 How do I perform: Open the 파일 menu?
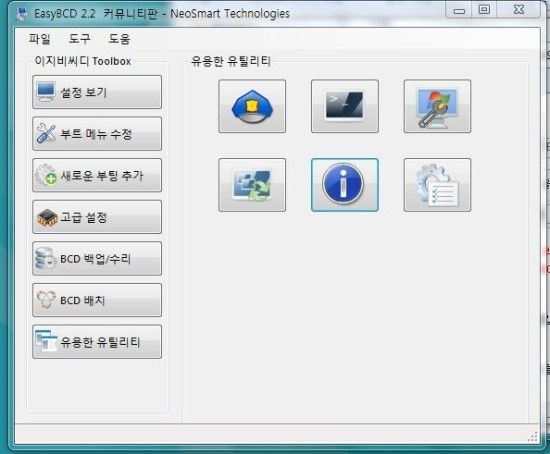(x=39, y=39)
